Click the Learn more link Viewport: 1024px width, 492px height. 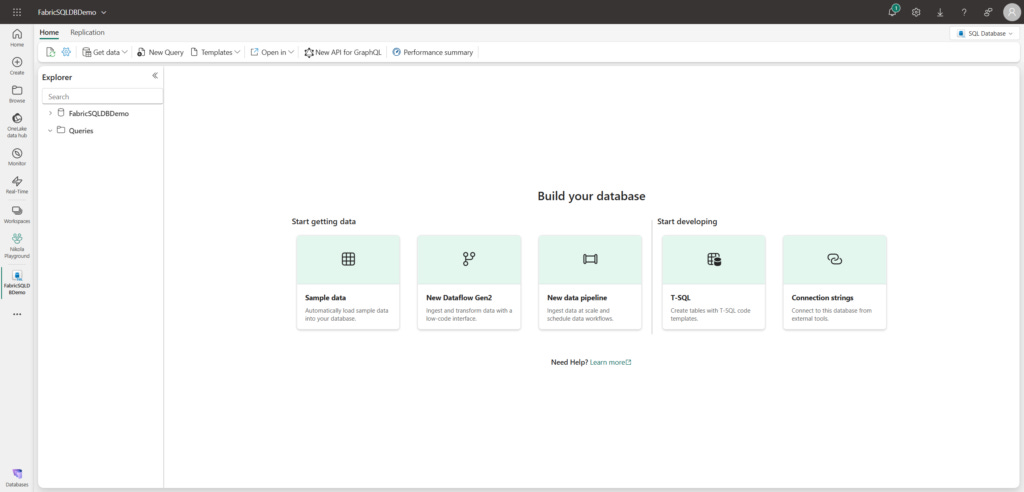click(610, 362)
